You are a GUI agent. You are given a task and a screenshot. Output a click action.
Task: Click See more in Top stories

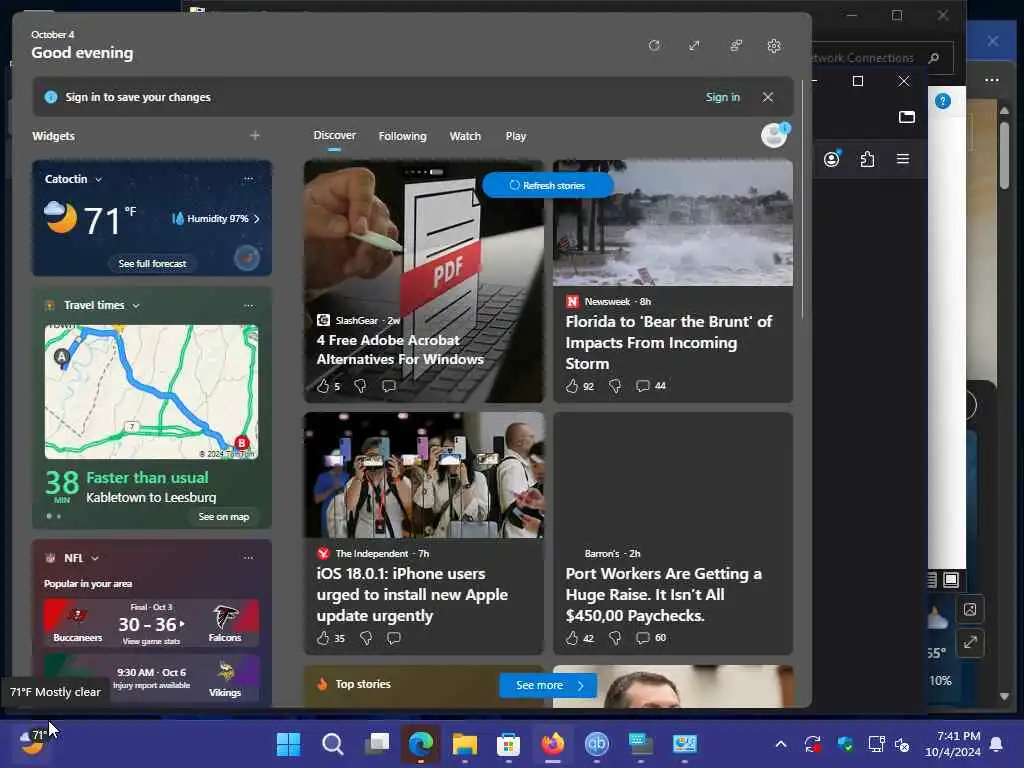pyautogui.click(x=548, y=685)
